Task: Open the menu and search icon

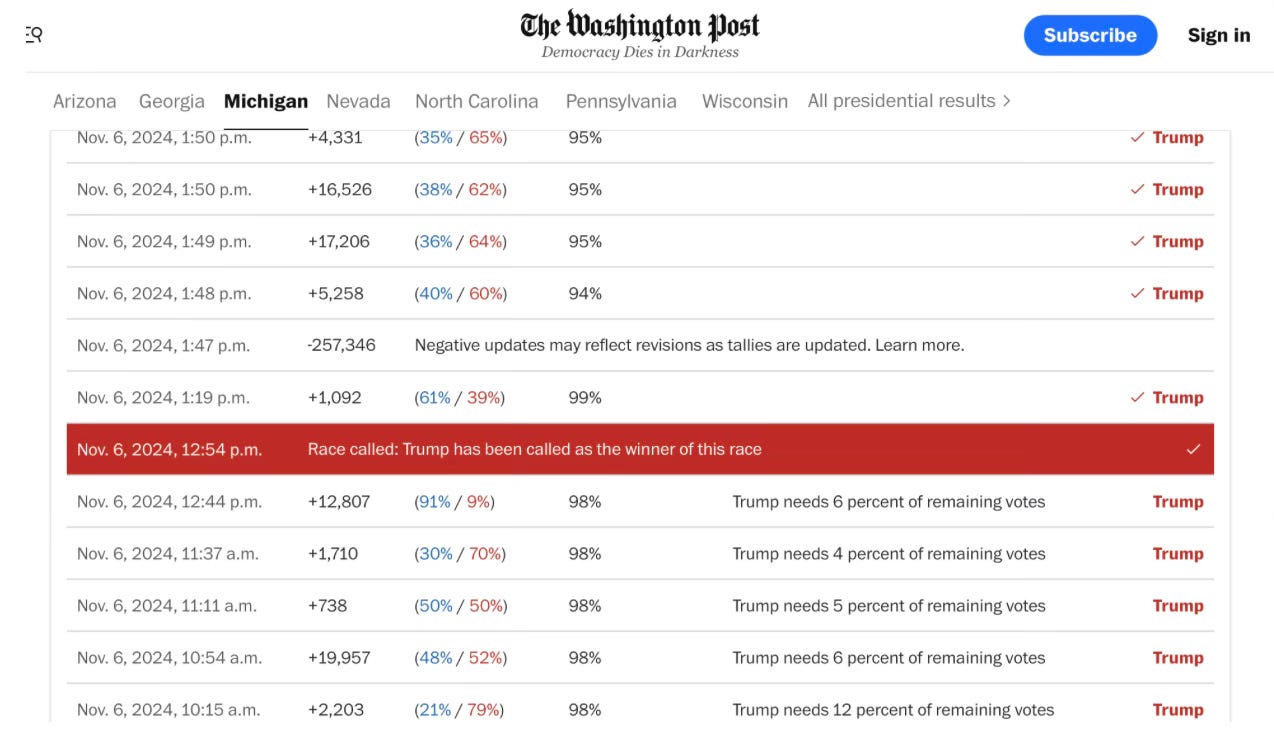Action: coord(34,35)
